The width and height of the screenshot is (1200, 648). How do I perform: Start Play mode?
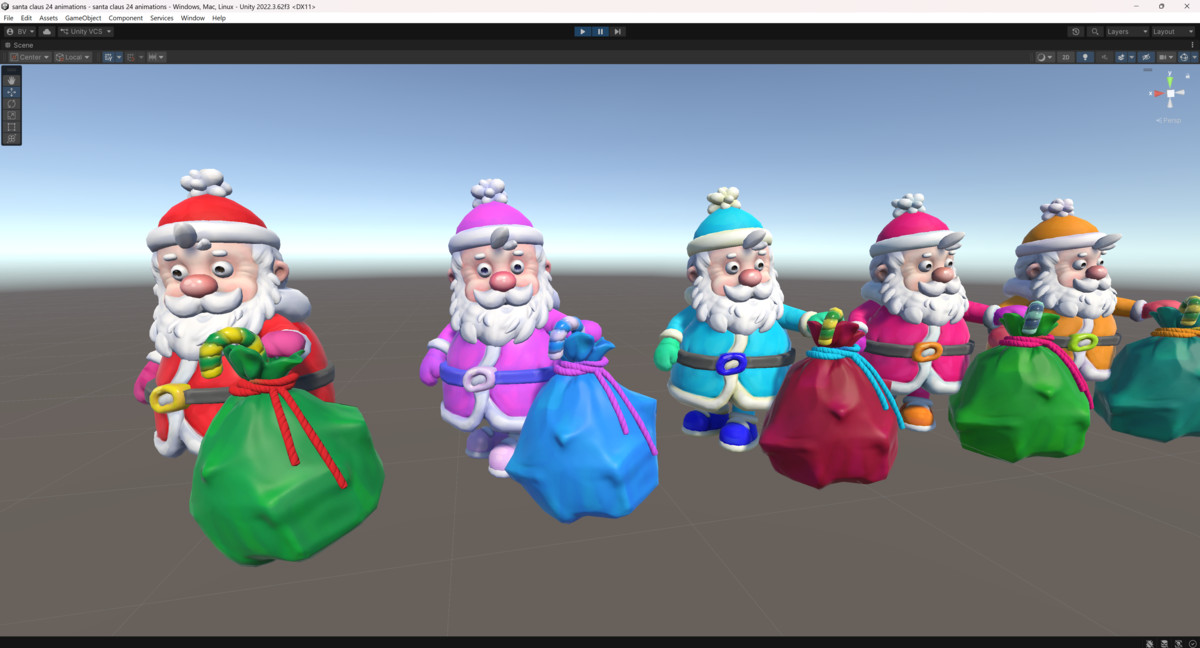pyautogui.click(x=583, y=31)
